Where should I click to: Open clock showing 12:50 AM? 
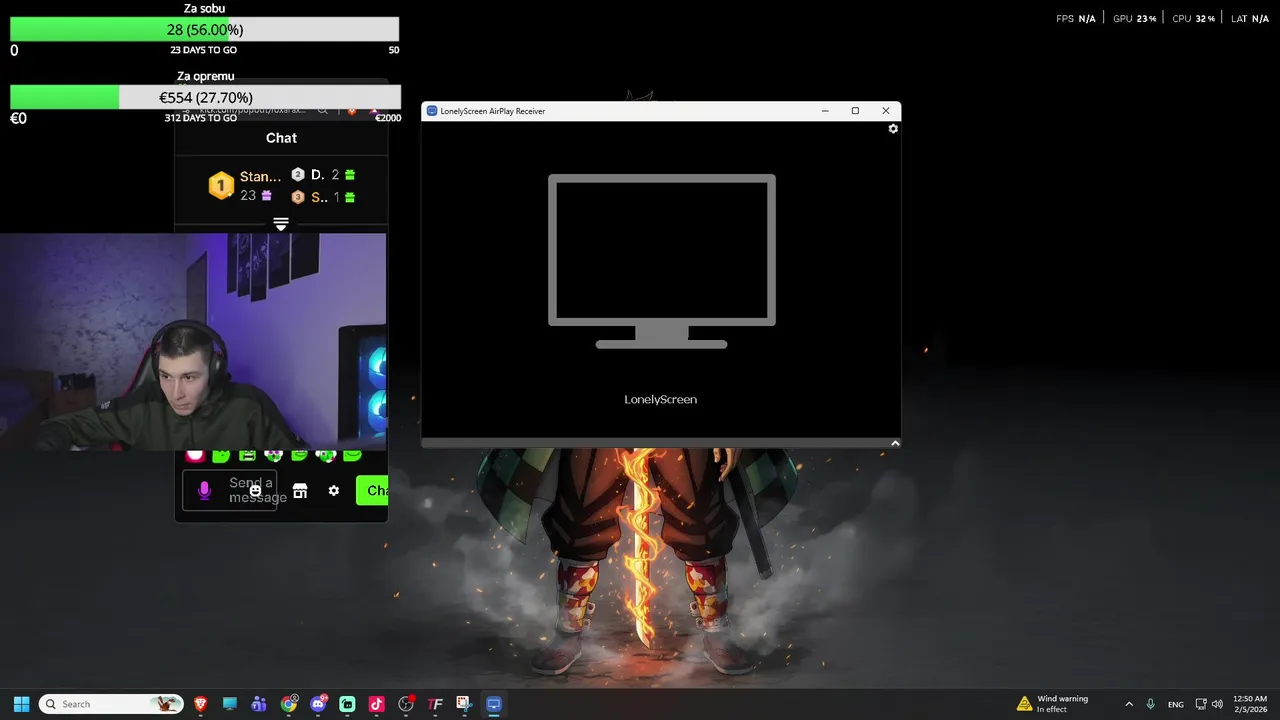(x=1250, y=704)
